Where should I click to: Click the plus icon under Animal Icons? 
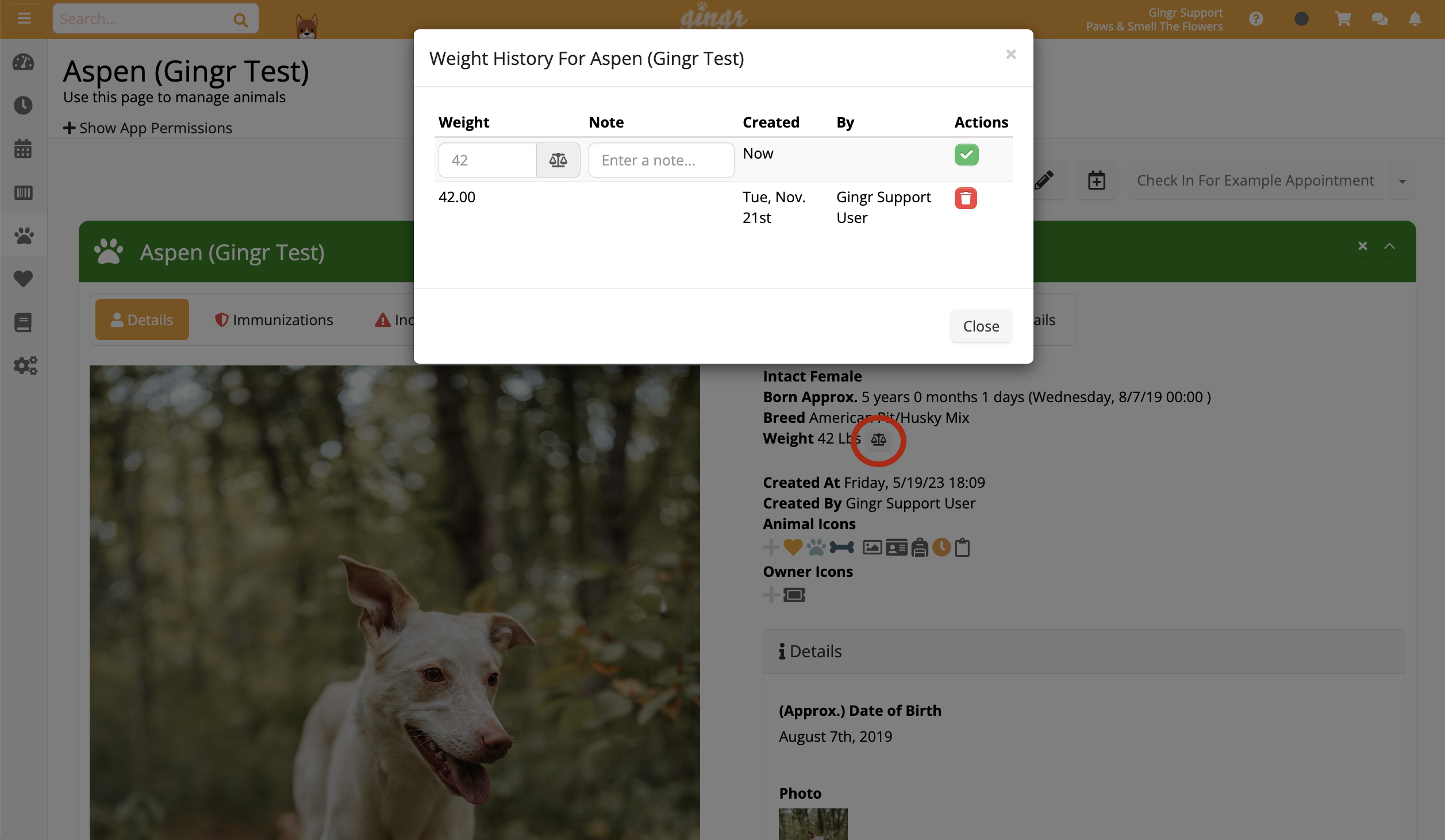tap(771, 548)
